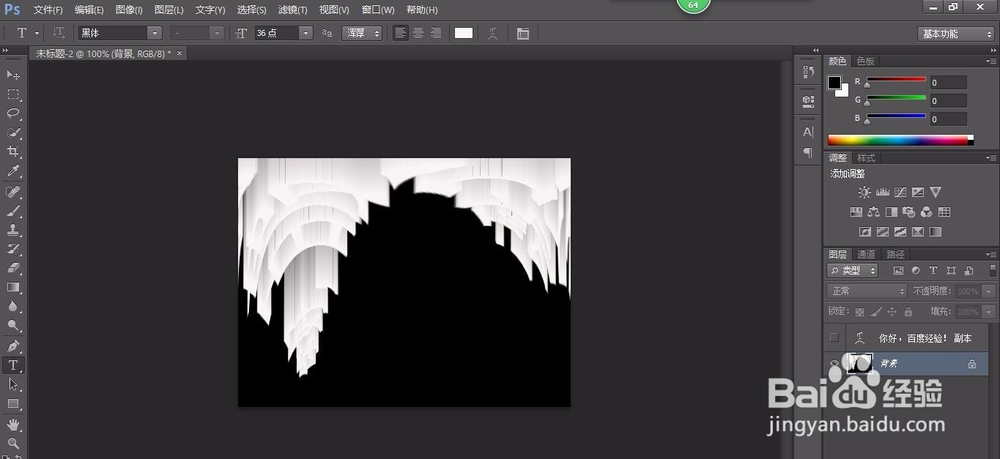The width and height of the screenshot is (1000, 459).
Task: Open the Character panel icon
Action: pos(808,132)
